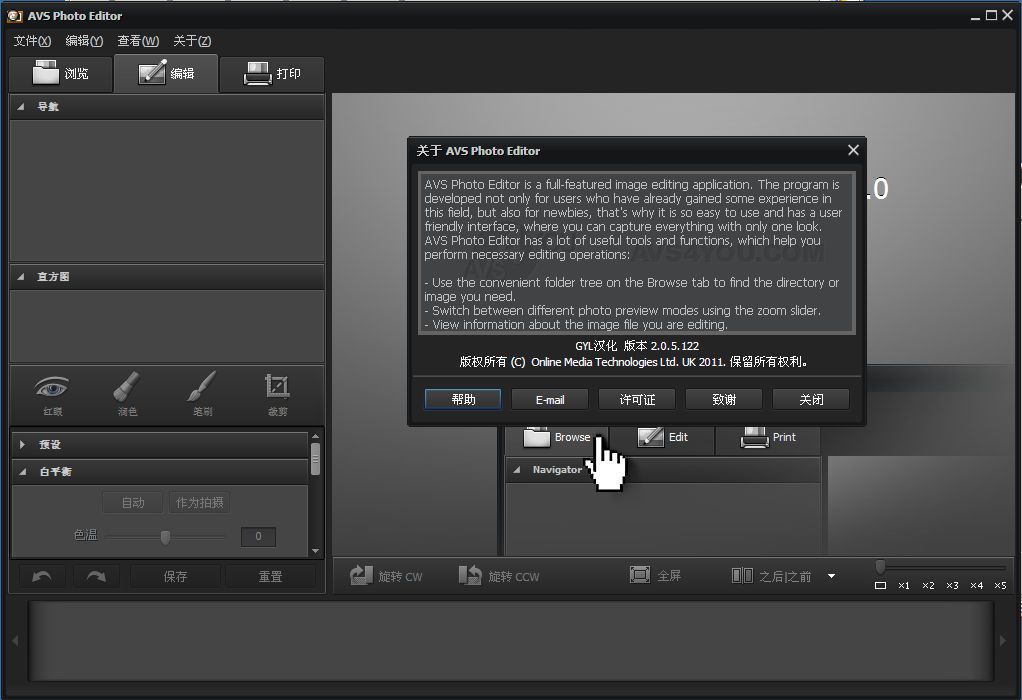The height and width of the screenshot is (700, 1022).
Task: Click the 自动 auto white balance button
Action: tap(132, 503)
